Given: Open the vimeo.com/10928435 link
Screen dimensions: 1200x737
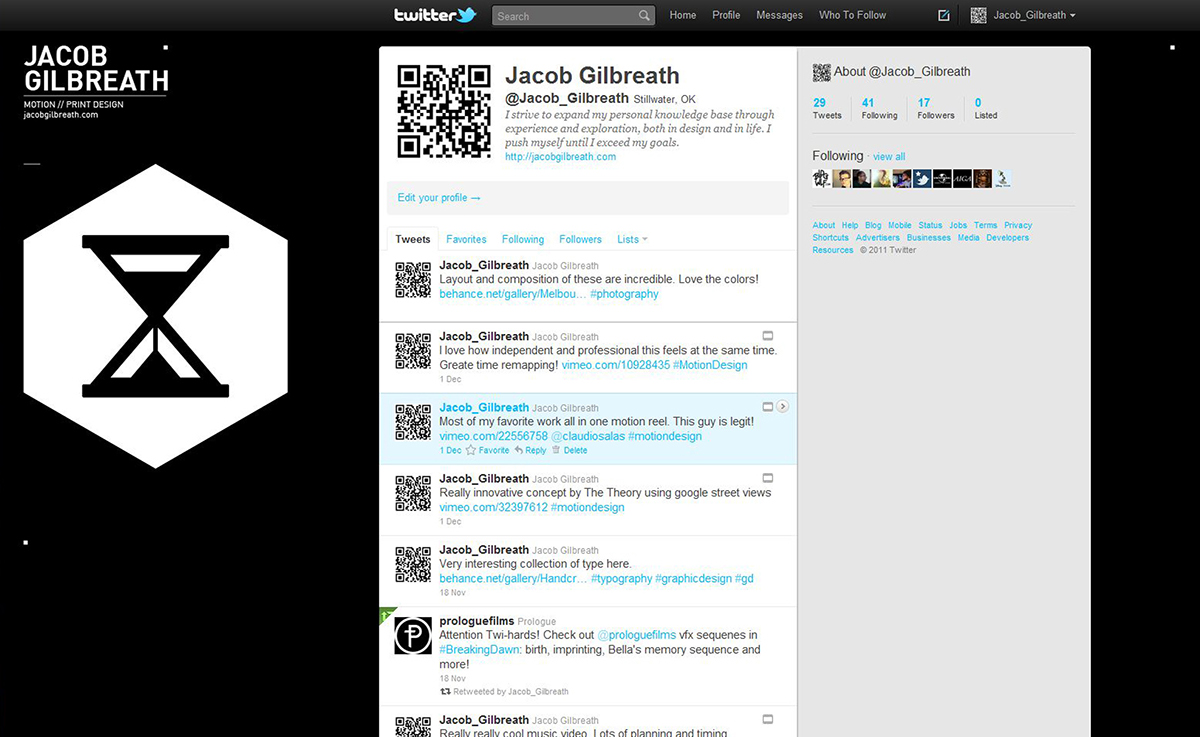Looking at the screenshot, I should pos(614,365).
